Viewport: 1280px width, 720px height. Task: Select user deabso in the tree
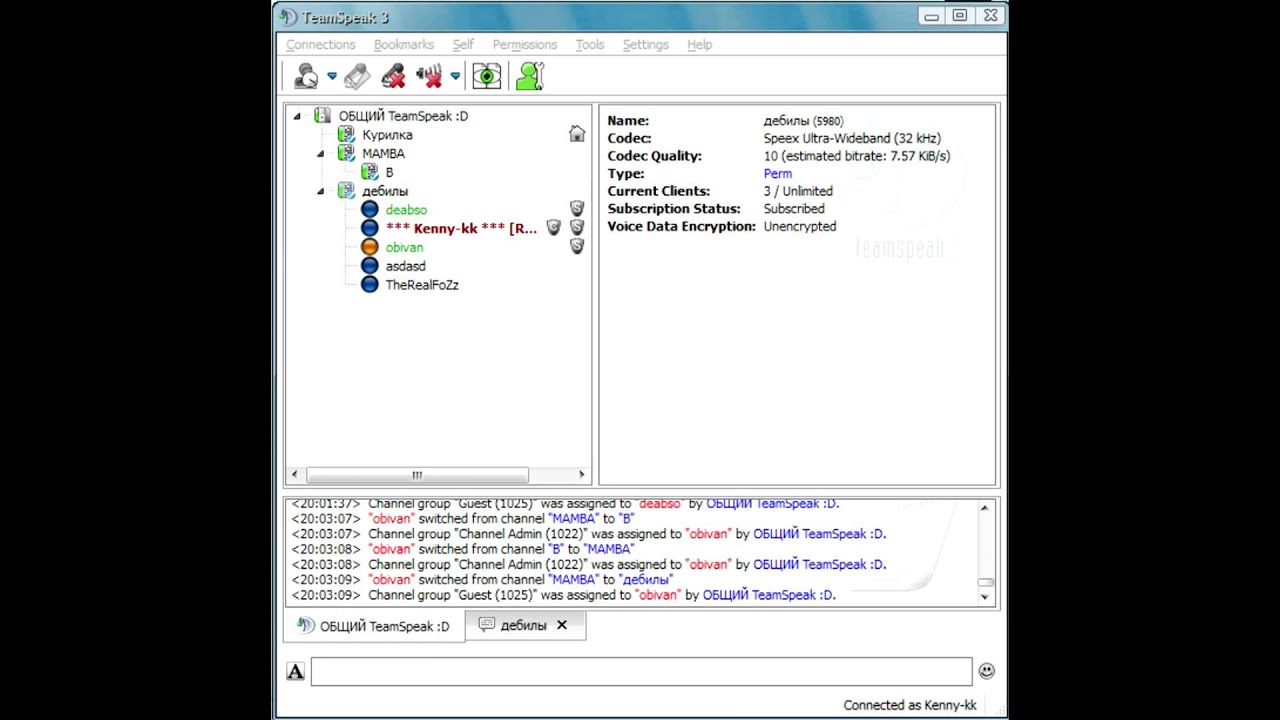(406, 210)
